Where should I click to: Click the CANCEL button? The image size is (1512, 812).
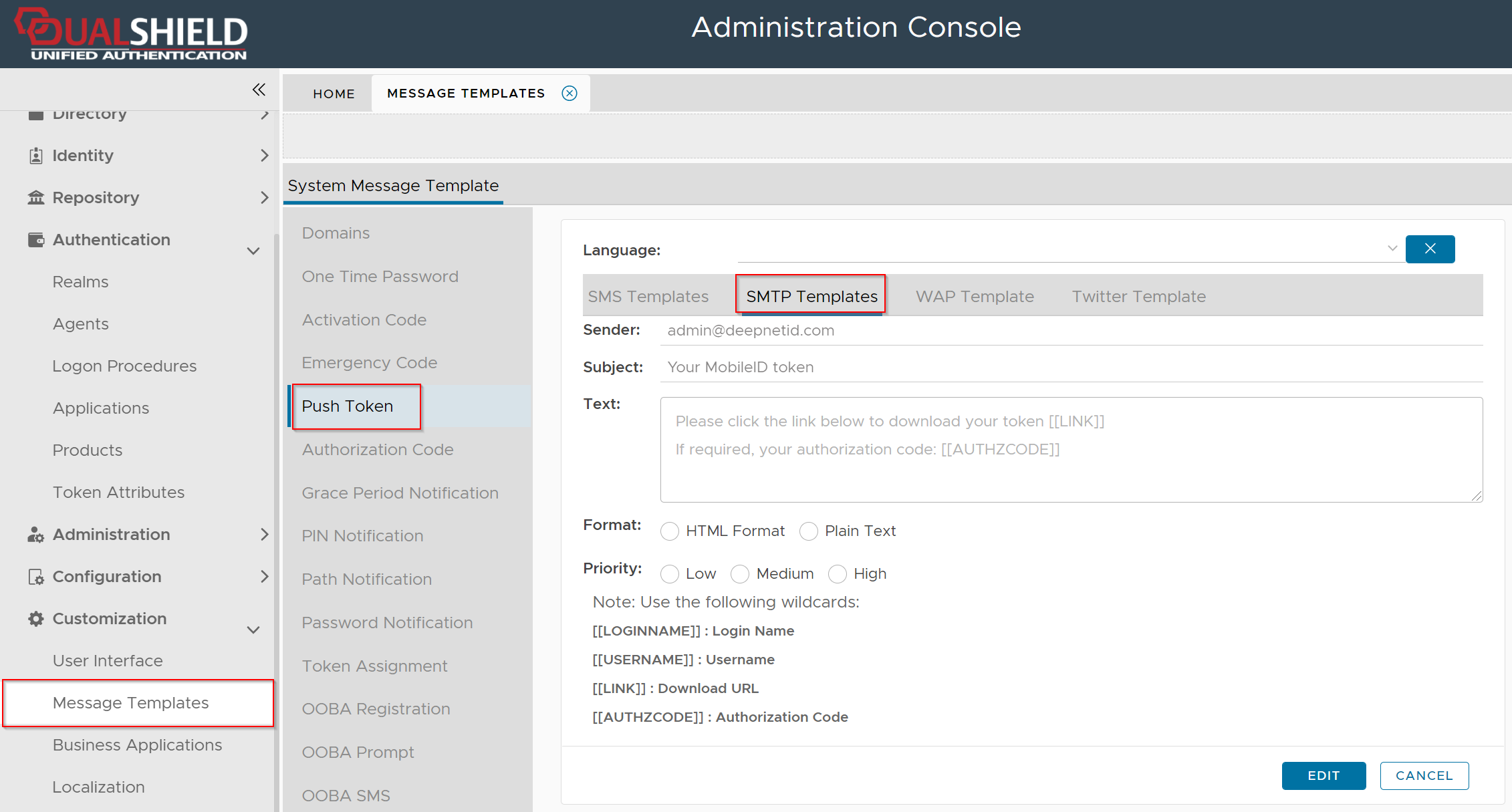1424,776
